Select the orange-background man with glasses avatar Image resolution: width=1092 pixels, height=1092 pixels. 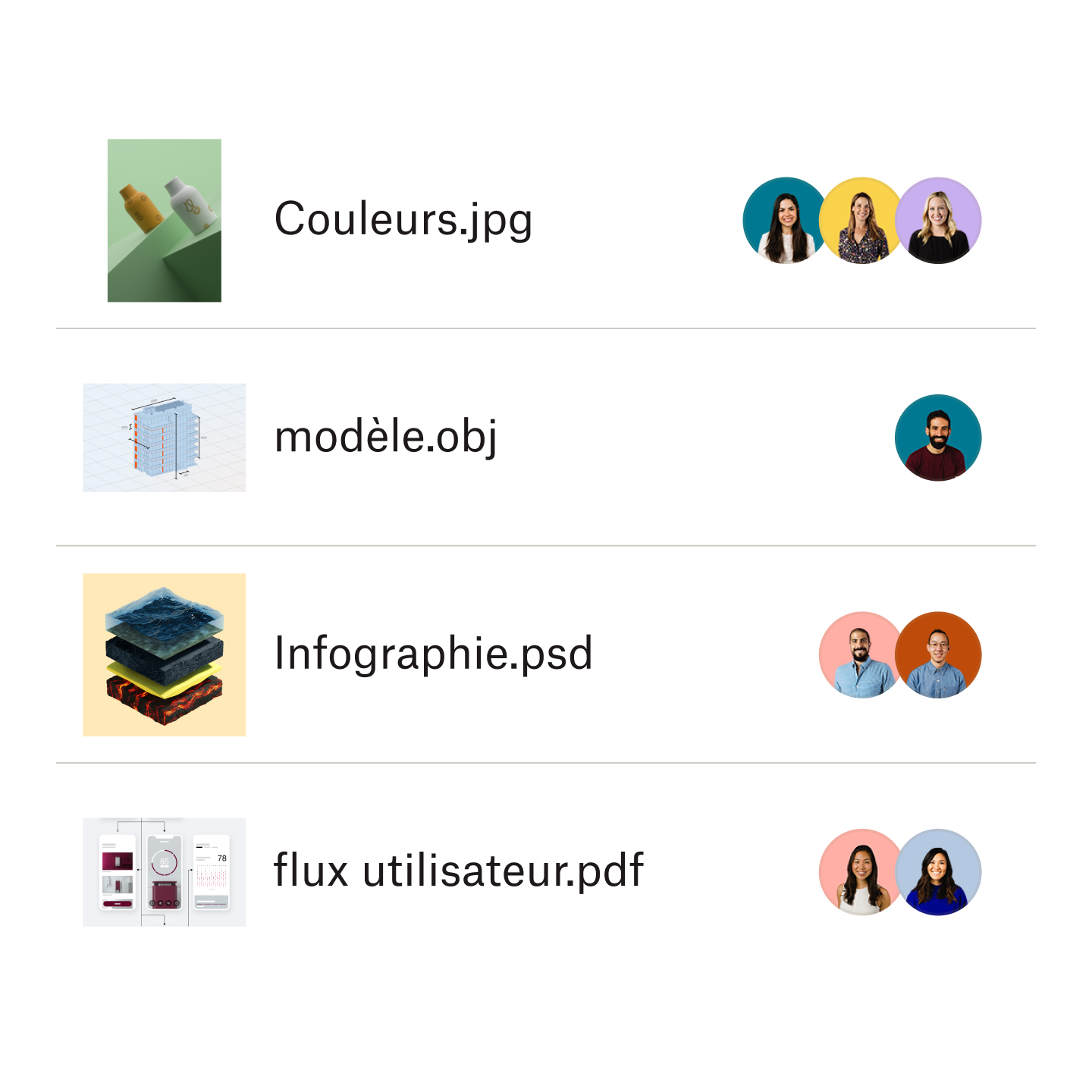point(939,655)
